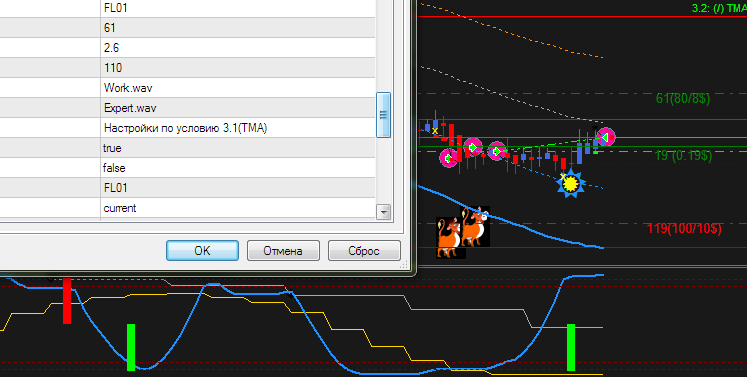Confirm settings with the OK button
747x377 pixels.
coord(202,251)
